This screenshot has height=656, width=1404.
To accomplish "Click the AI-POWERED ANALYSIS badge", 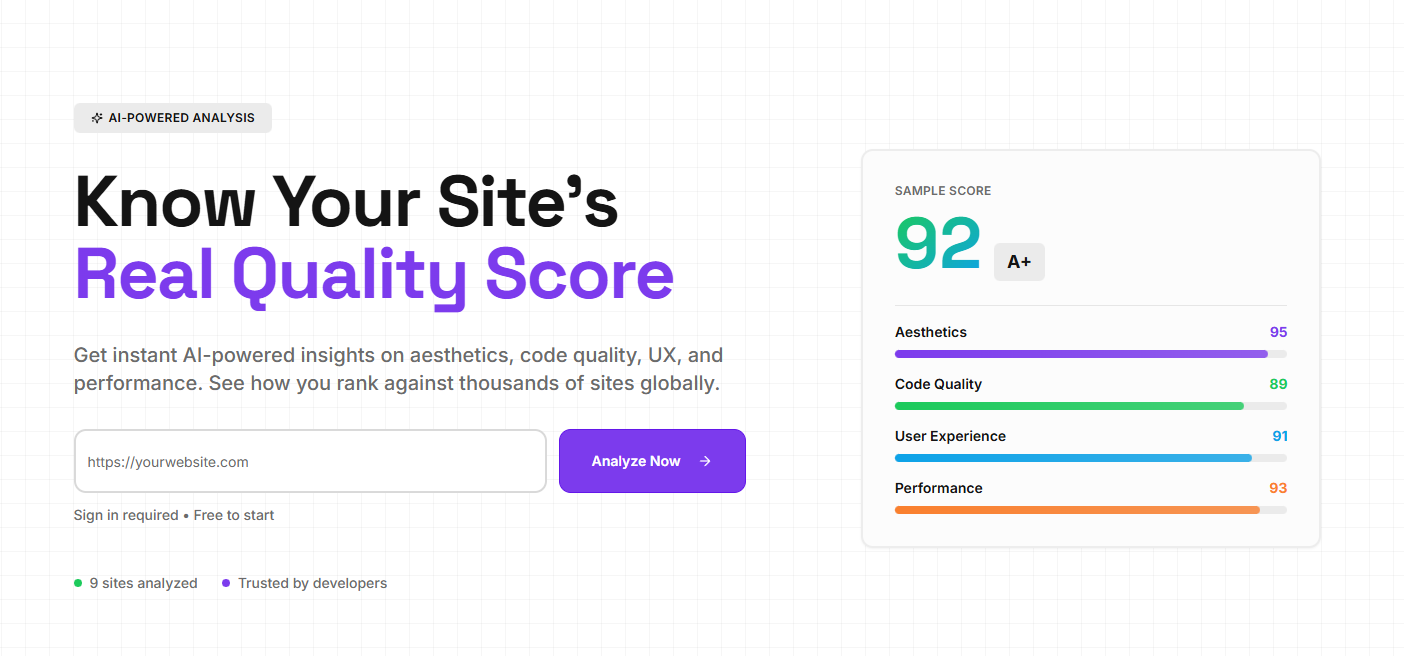I will pos(172,118).
